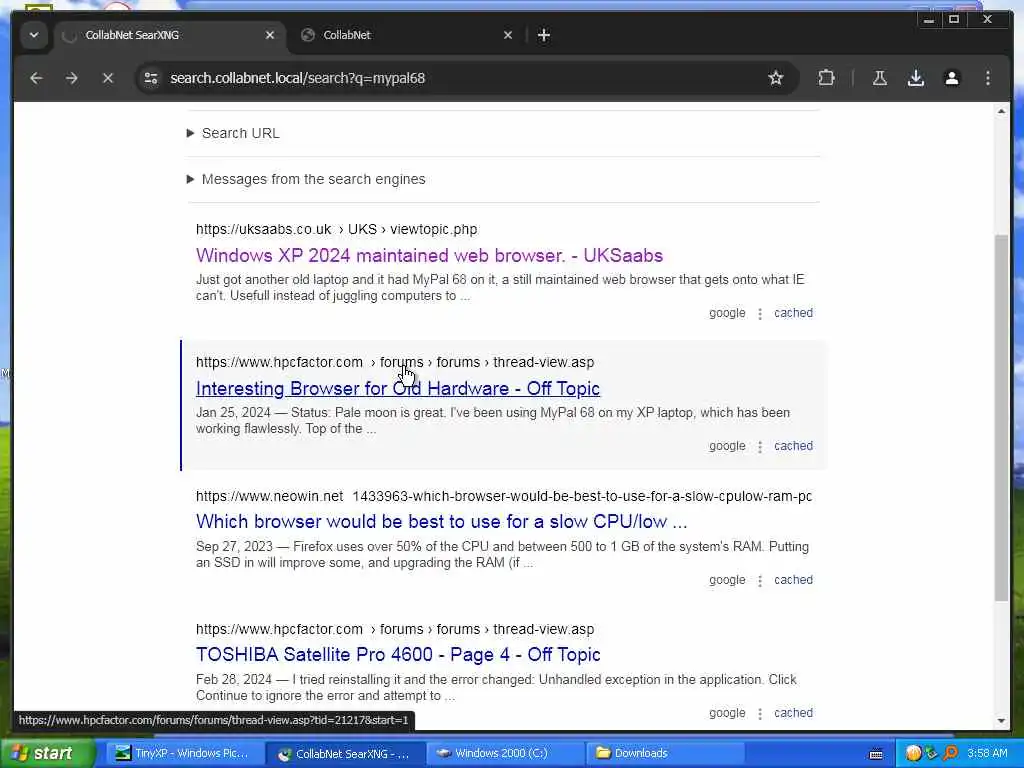Viewport: 1024px width, 768px height.
Task: Open the Extensions puzzle icon
Action: pyautogui.click(x=826, y=78)
